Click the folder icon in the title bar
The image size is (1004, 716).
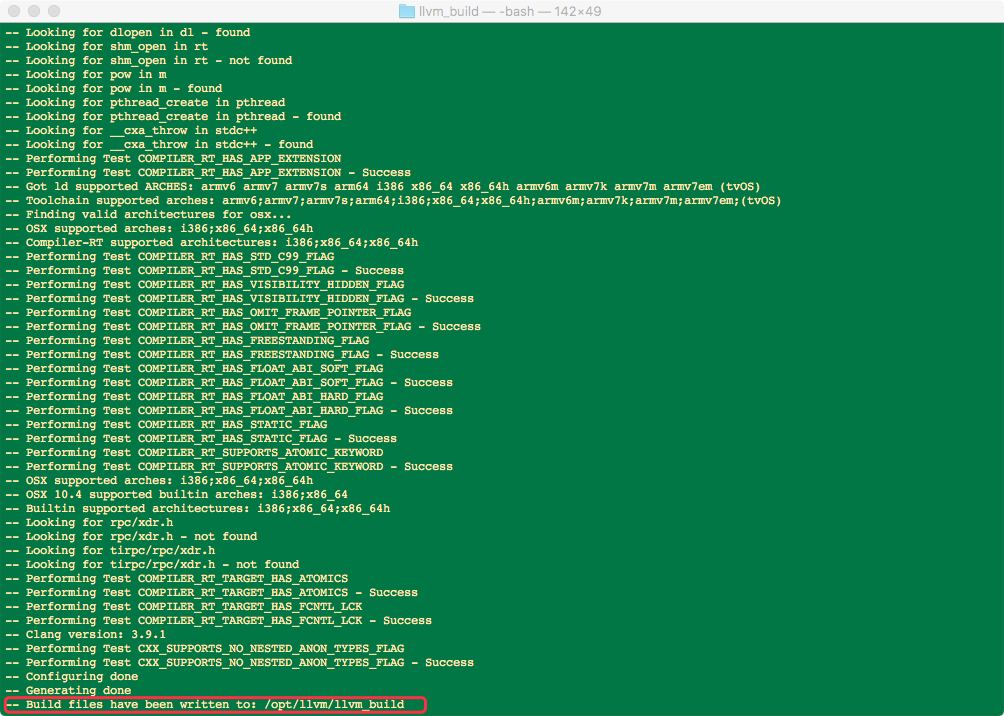[x=406, y=11]
